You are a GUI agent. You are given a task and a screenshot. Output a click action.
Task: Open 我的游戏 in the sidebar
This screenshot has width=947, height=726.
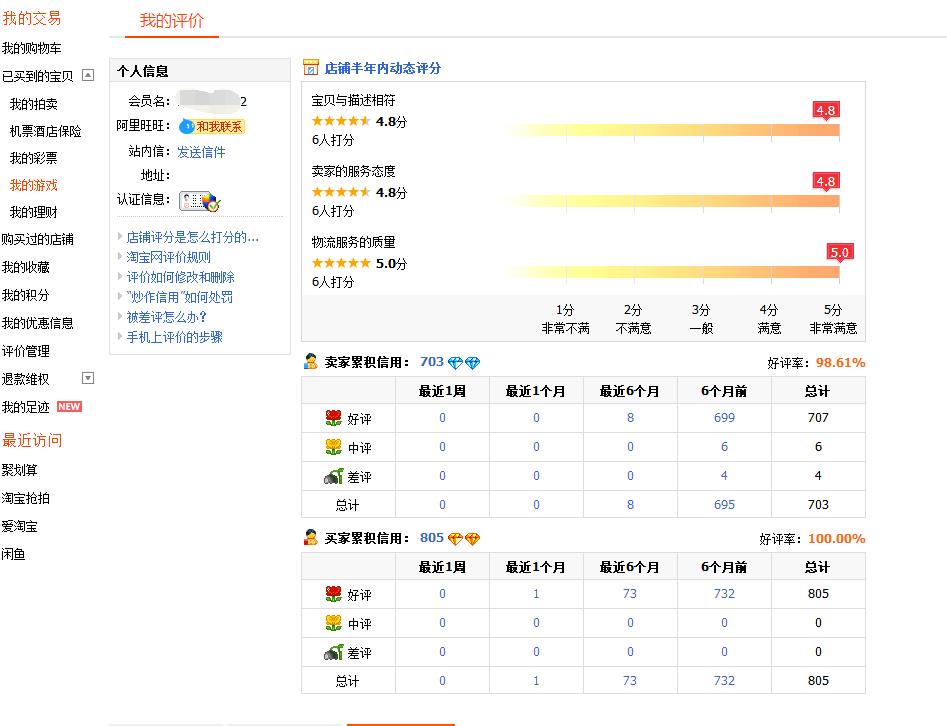[x=34, y=185]
